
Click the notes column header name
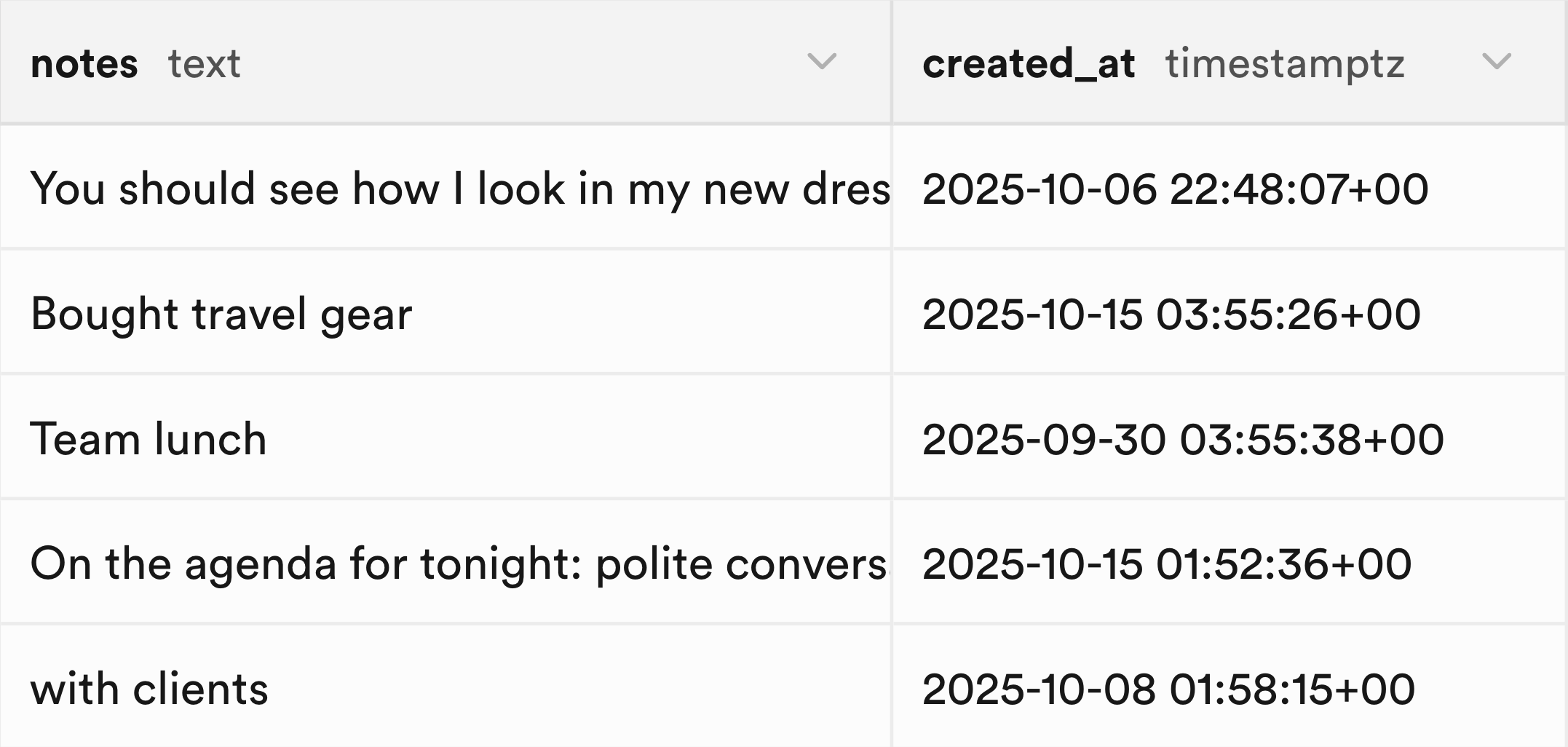coord(84,64)
